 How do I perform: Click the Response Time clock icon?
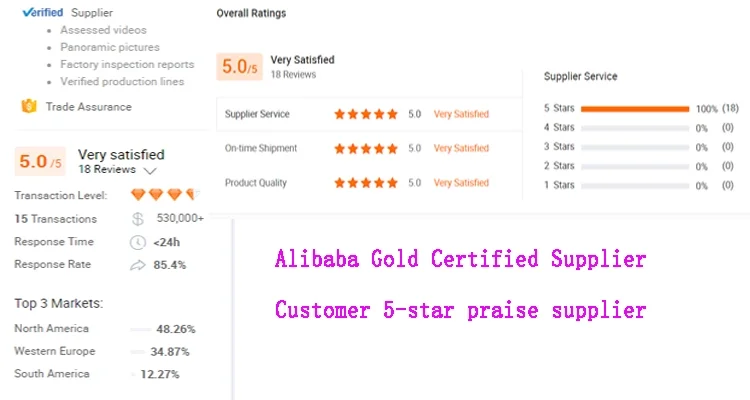point(138,242)
